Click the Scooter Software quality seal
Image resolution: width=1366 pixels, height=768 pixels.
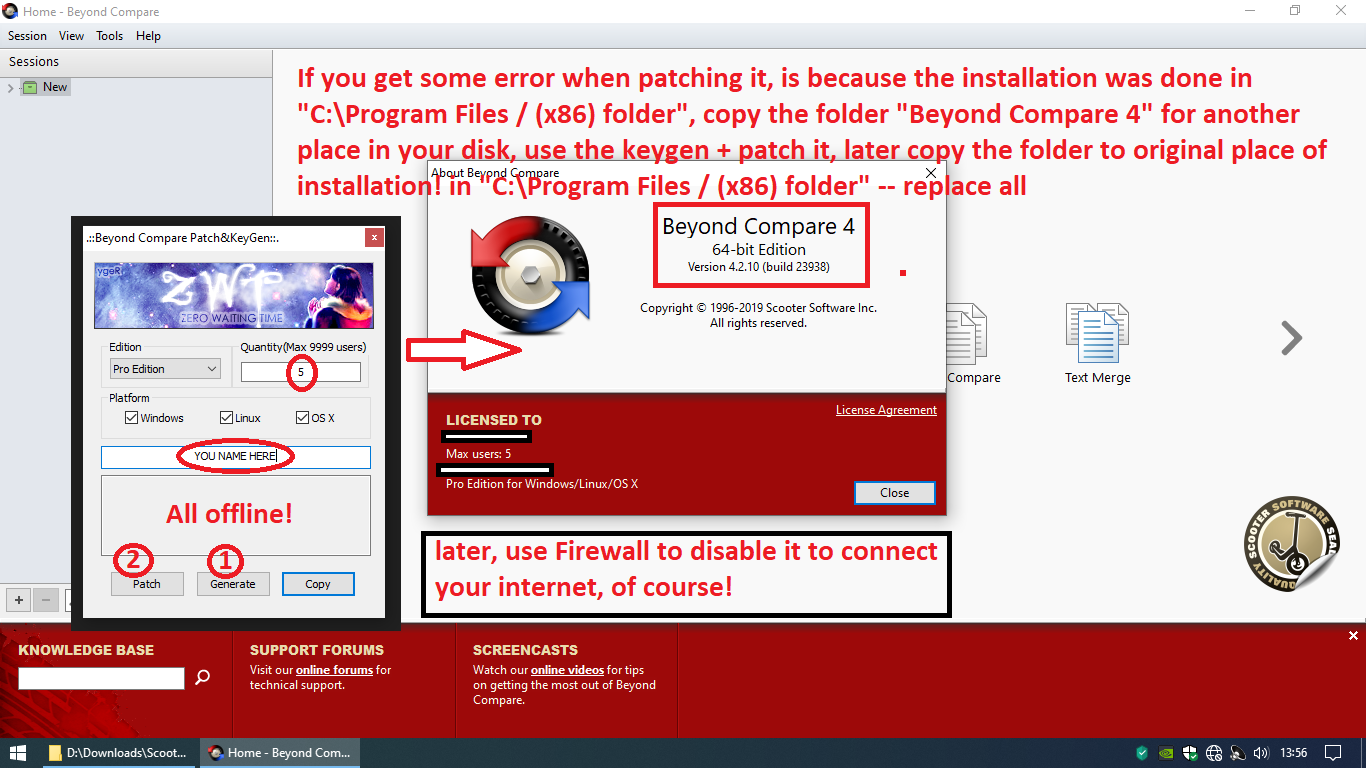point(1291,542)
